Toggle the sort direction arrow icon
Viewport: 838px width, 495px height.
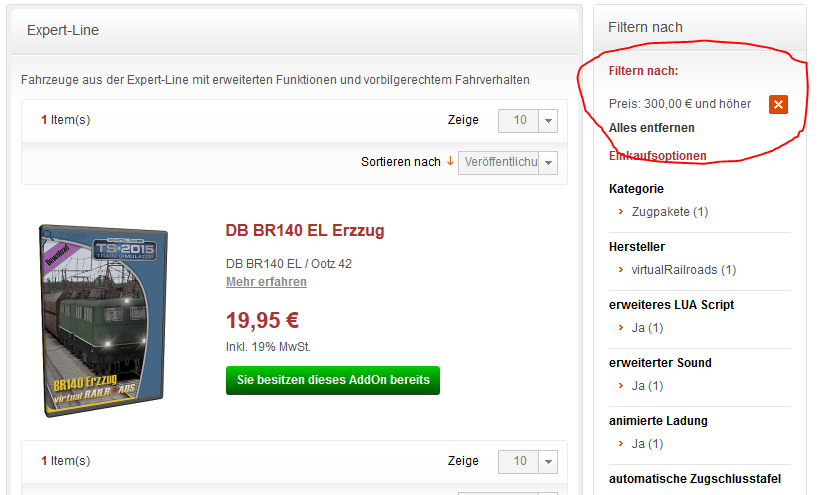(x=450, y=161)
